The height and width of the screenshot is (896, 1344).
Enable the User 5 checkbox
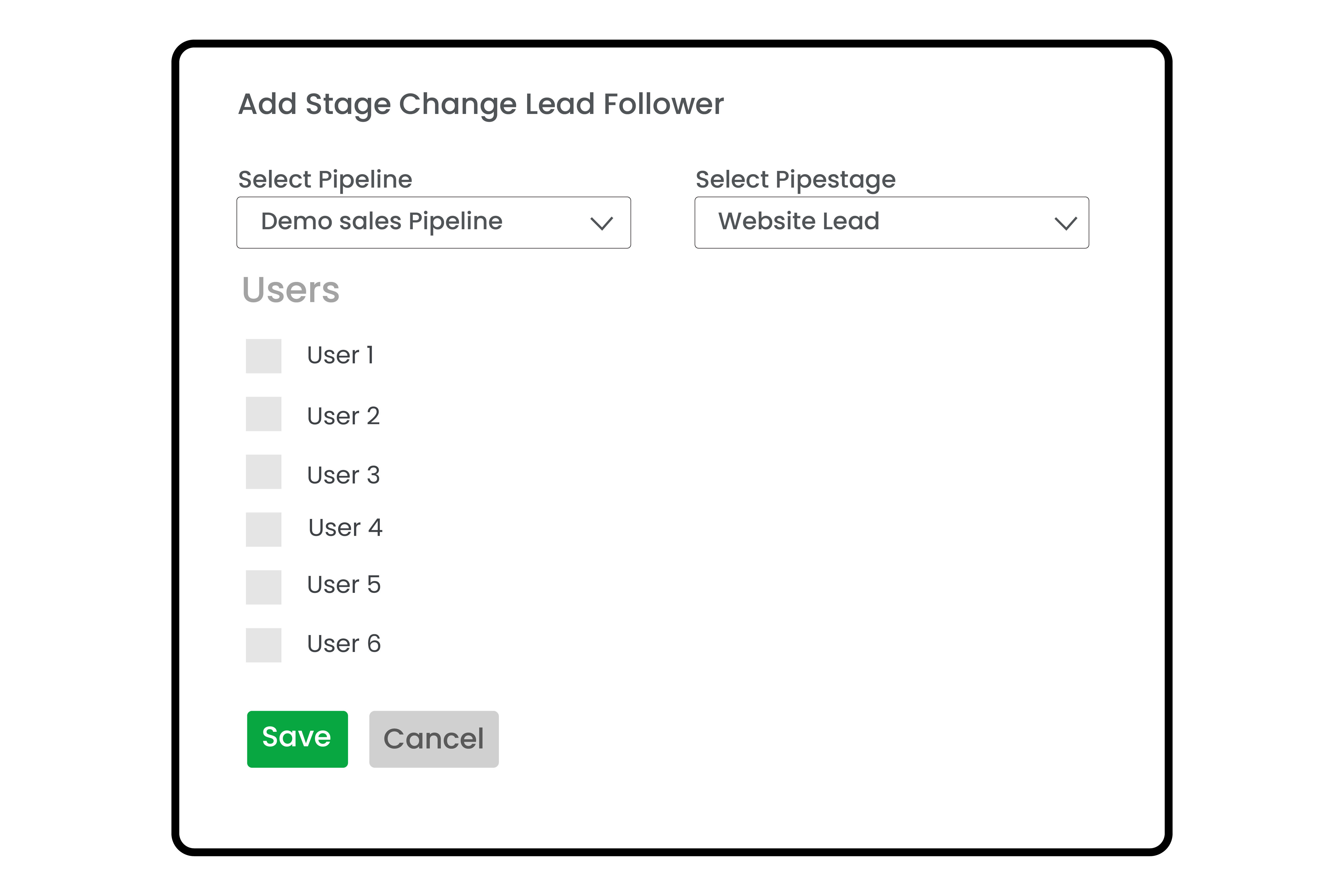(263, 587)
